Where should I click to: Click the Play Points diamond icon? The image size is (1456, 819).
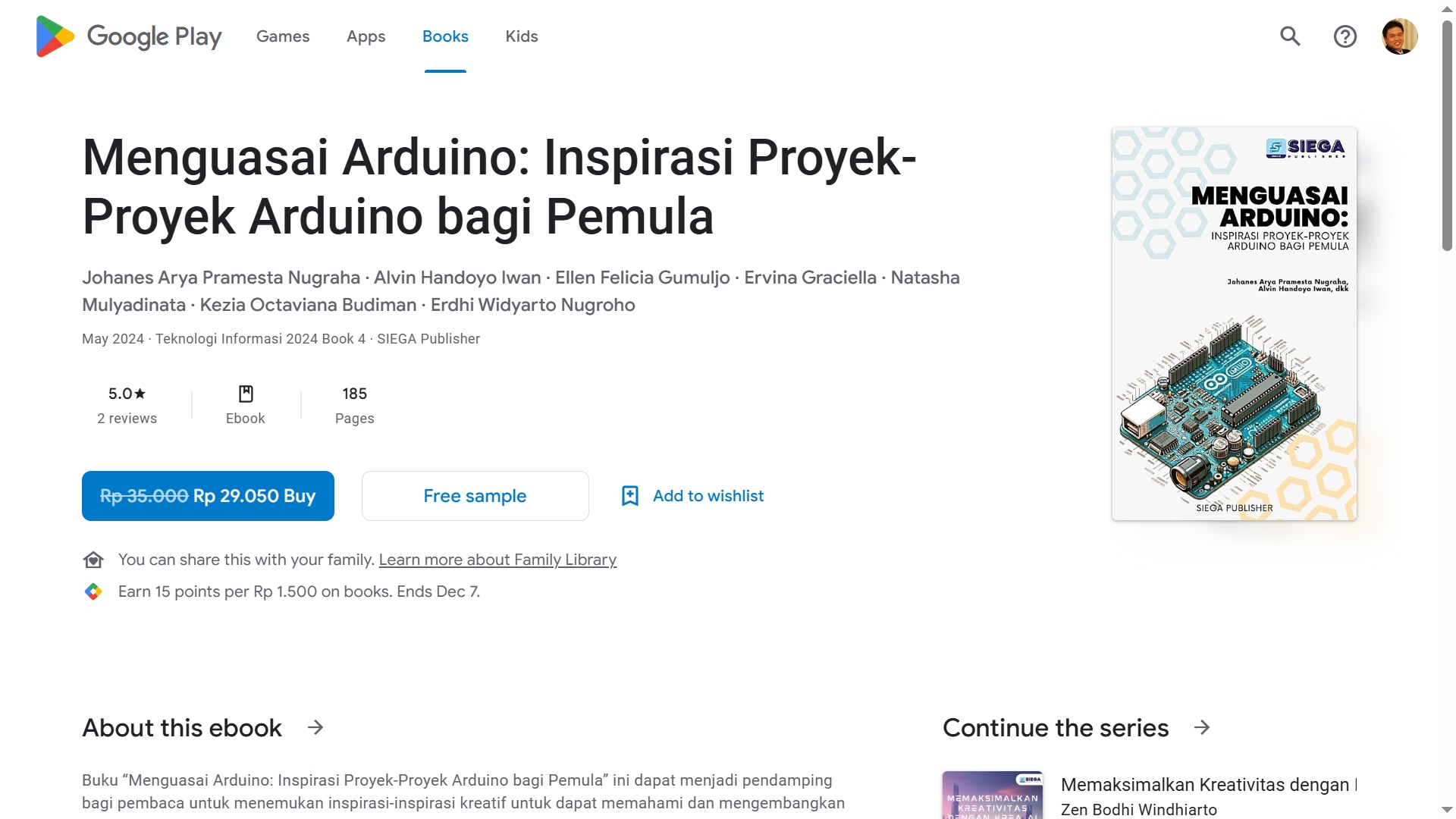click(x=93, y=592)
